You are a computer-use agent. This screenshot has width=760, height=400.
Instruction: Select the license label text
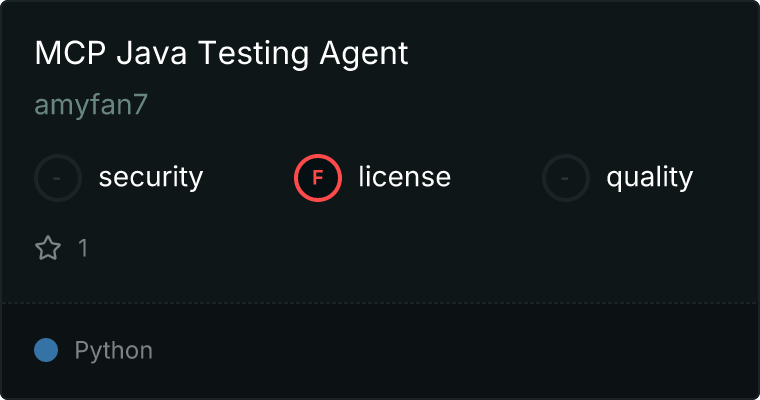point(404,178)
